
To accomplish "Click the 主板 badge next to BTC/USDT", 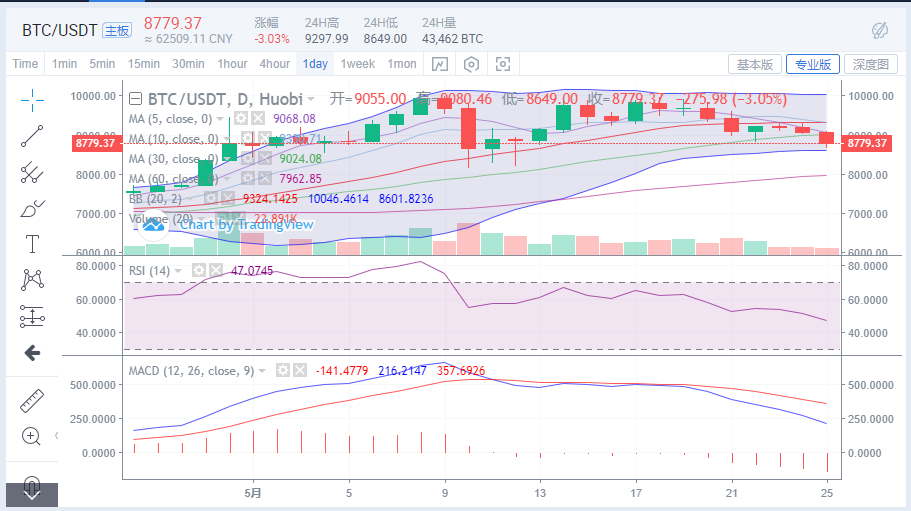I will [x=117, y=31].
